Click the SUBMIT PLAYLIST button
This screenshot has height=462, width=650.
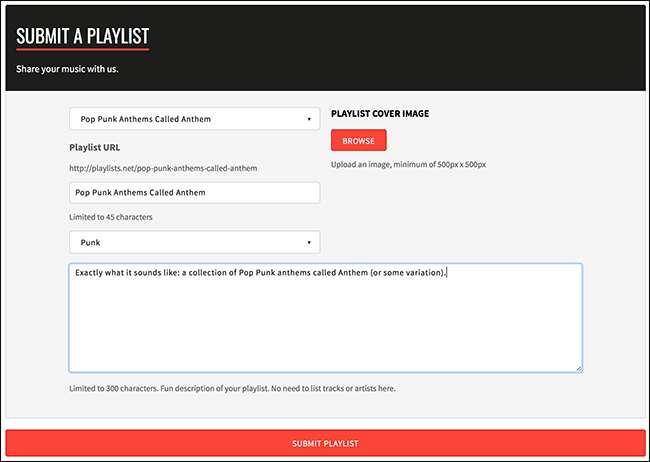coord(325,443)
